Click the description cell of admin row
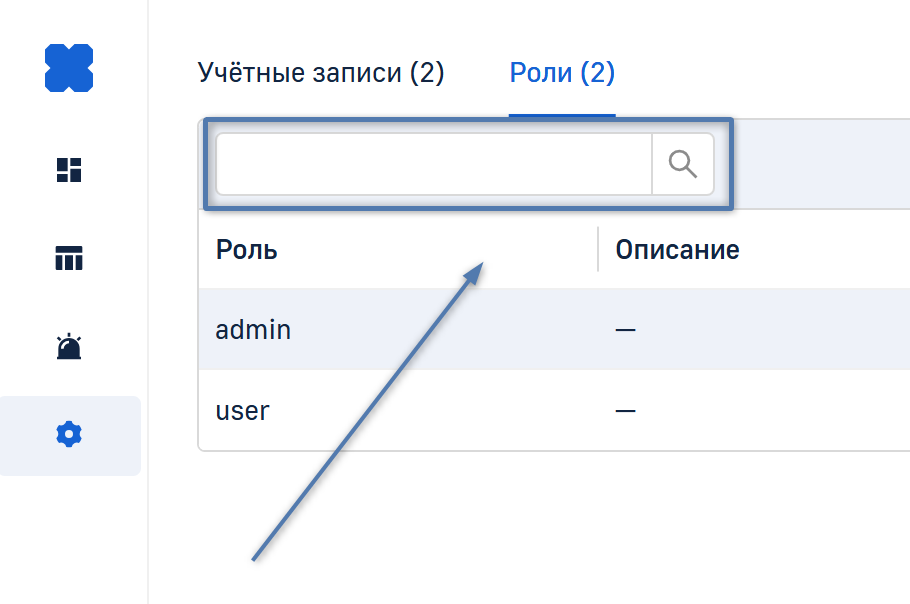The height and width of the screenshot is (604, 910). (x=626, y=329)
